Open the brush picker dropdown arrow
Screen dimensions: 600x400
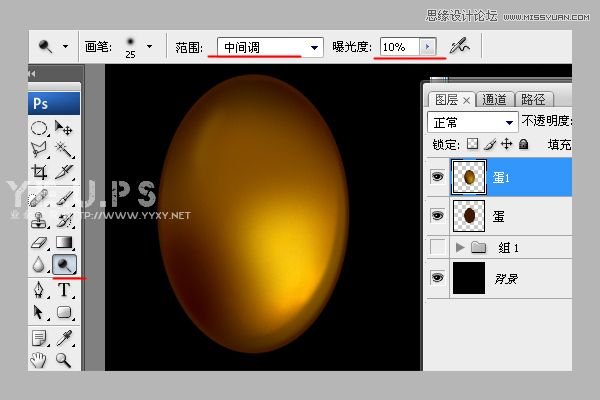click(149, 47)
